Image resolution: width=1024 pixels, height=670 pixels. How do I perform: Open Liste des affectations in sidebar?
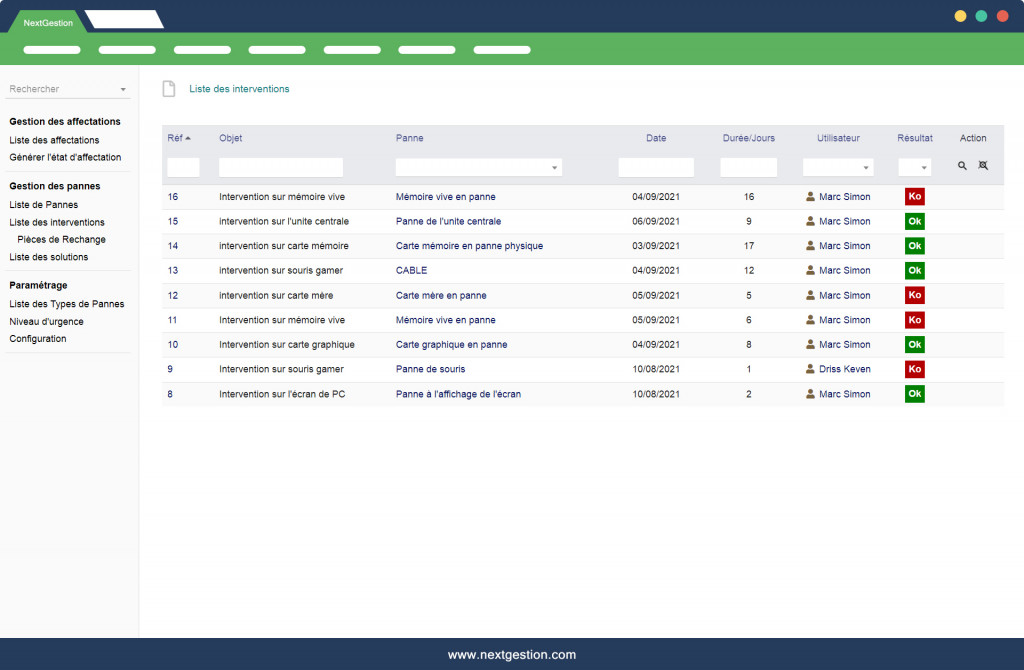(x=54, y=140)
